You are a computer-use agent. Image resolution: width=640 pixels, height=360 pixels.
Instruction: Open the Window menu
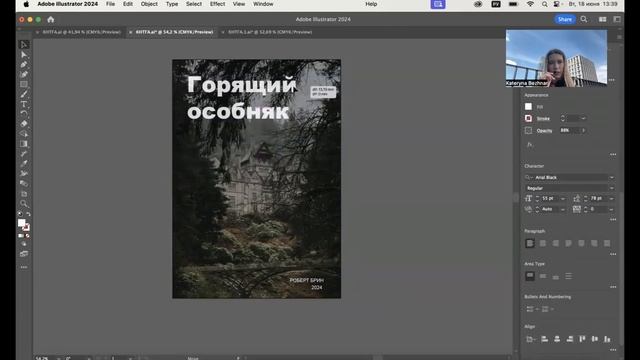click(x=263, y=4)
